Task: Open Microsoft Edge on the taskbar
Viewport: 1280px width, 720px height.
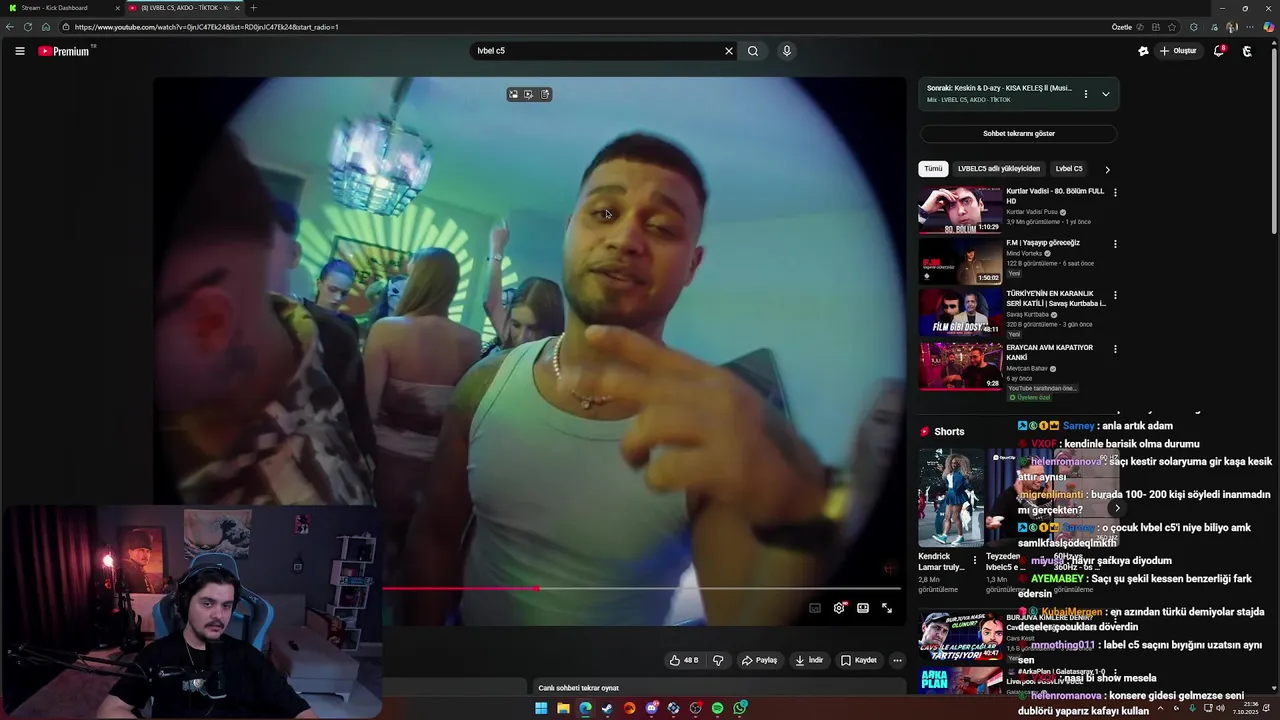Action: [x=585, y=708]
